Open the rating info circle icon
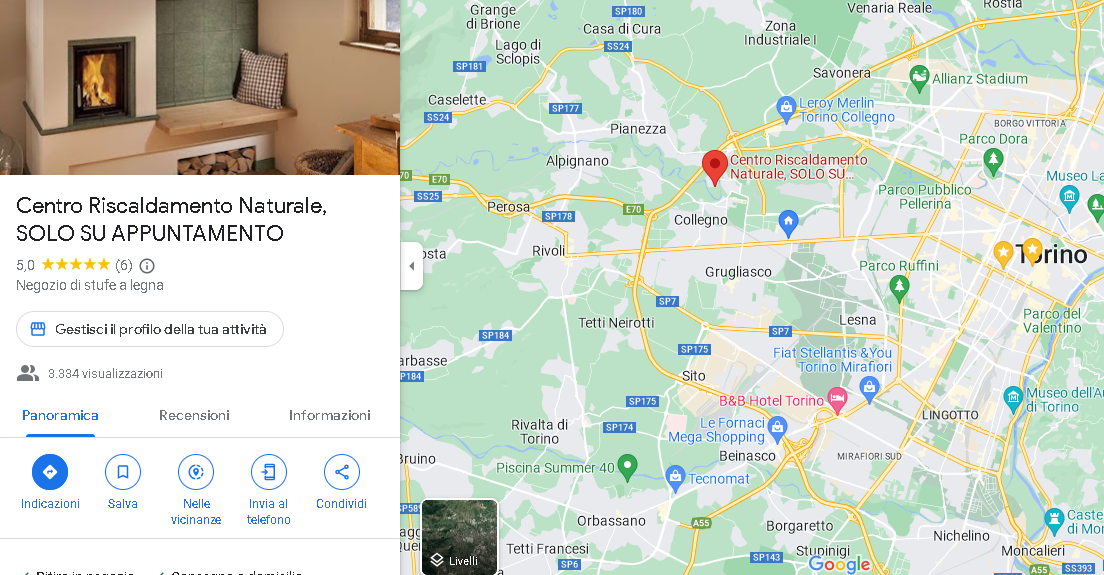1104x575 pixels. (x=147, y=265)
